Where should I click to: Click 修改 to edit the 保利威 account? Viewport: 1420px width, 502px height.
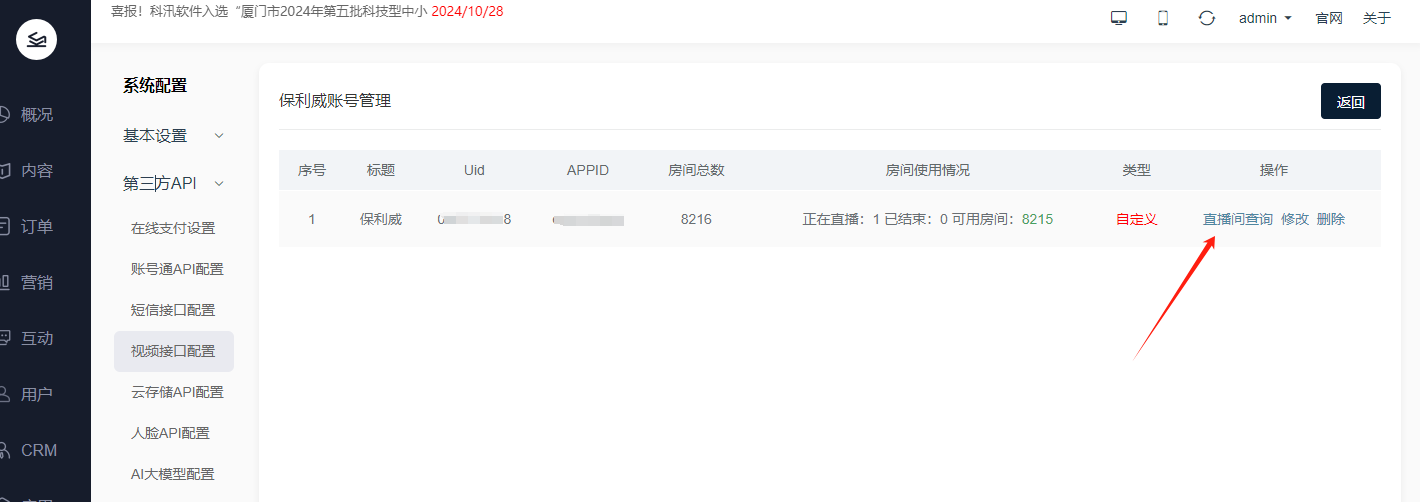[1295, 219]
